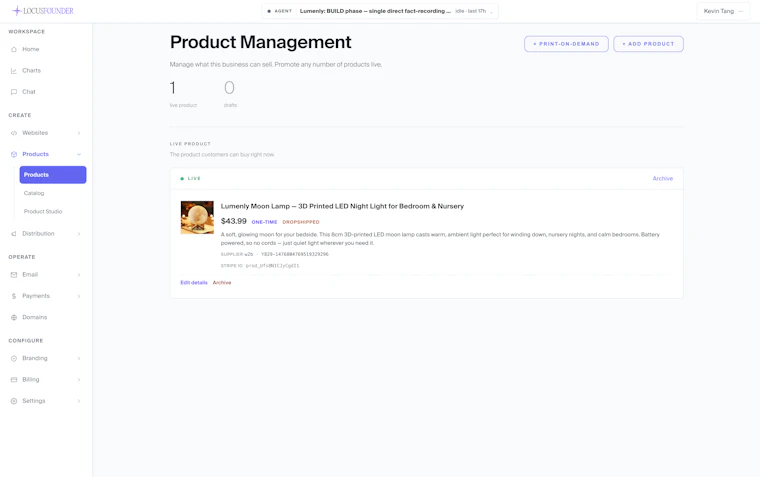This screenshot has height=477, width=760.
Task: Click the supplier ID number text
Action: pyautogui.click(x=295, y=254)
